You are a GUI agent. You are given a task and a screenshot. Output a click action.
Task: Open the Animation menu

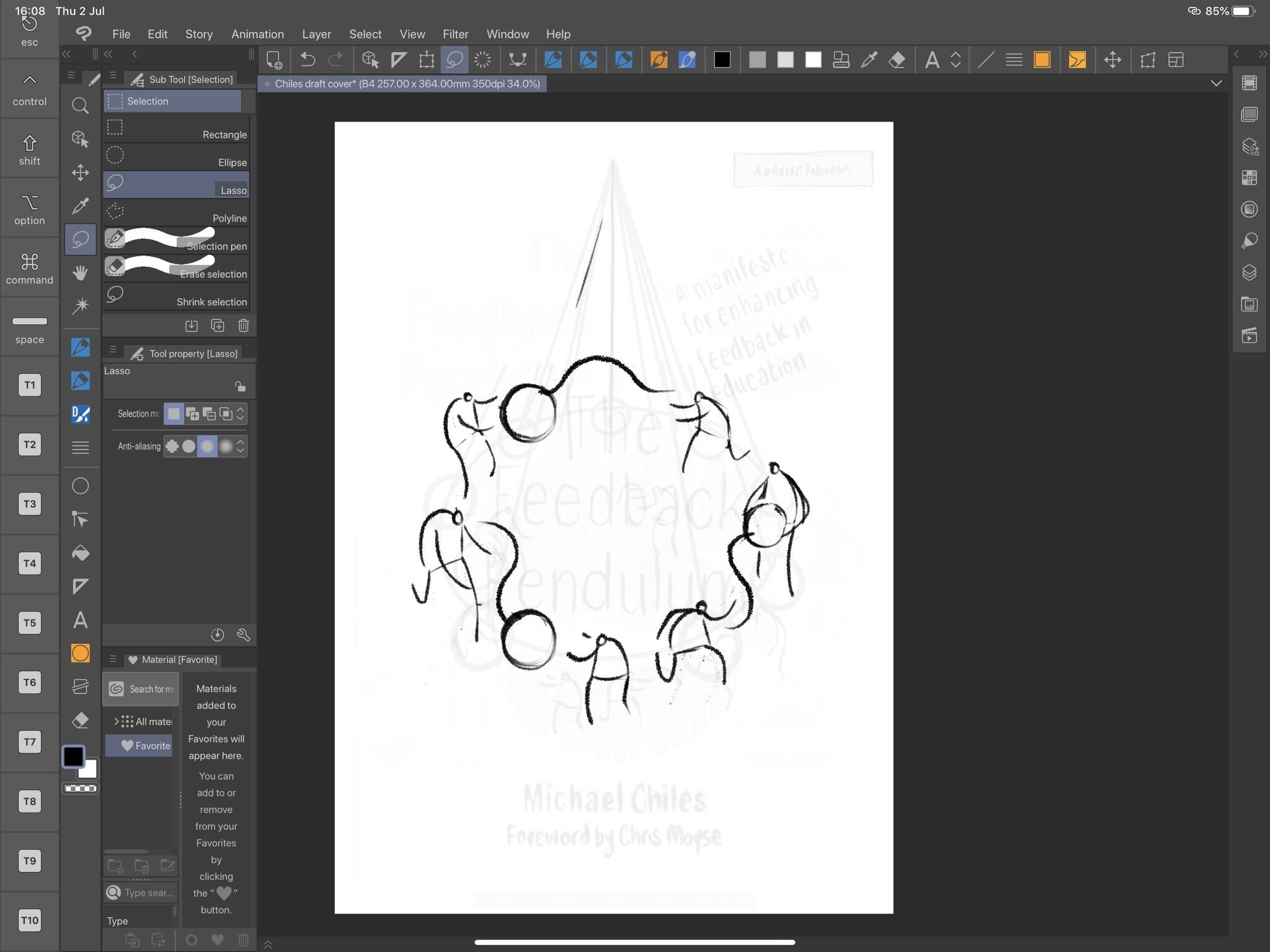tap(257, 34)
